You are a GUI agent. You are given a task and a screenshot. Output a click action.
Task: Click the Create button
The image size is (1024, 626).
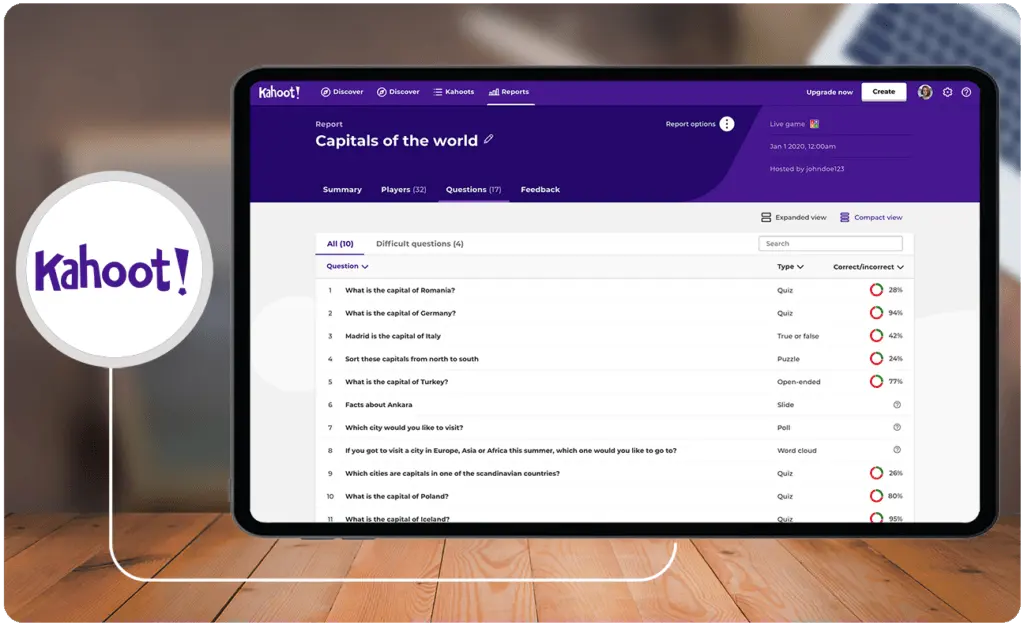(884, 92)
